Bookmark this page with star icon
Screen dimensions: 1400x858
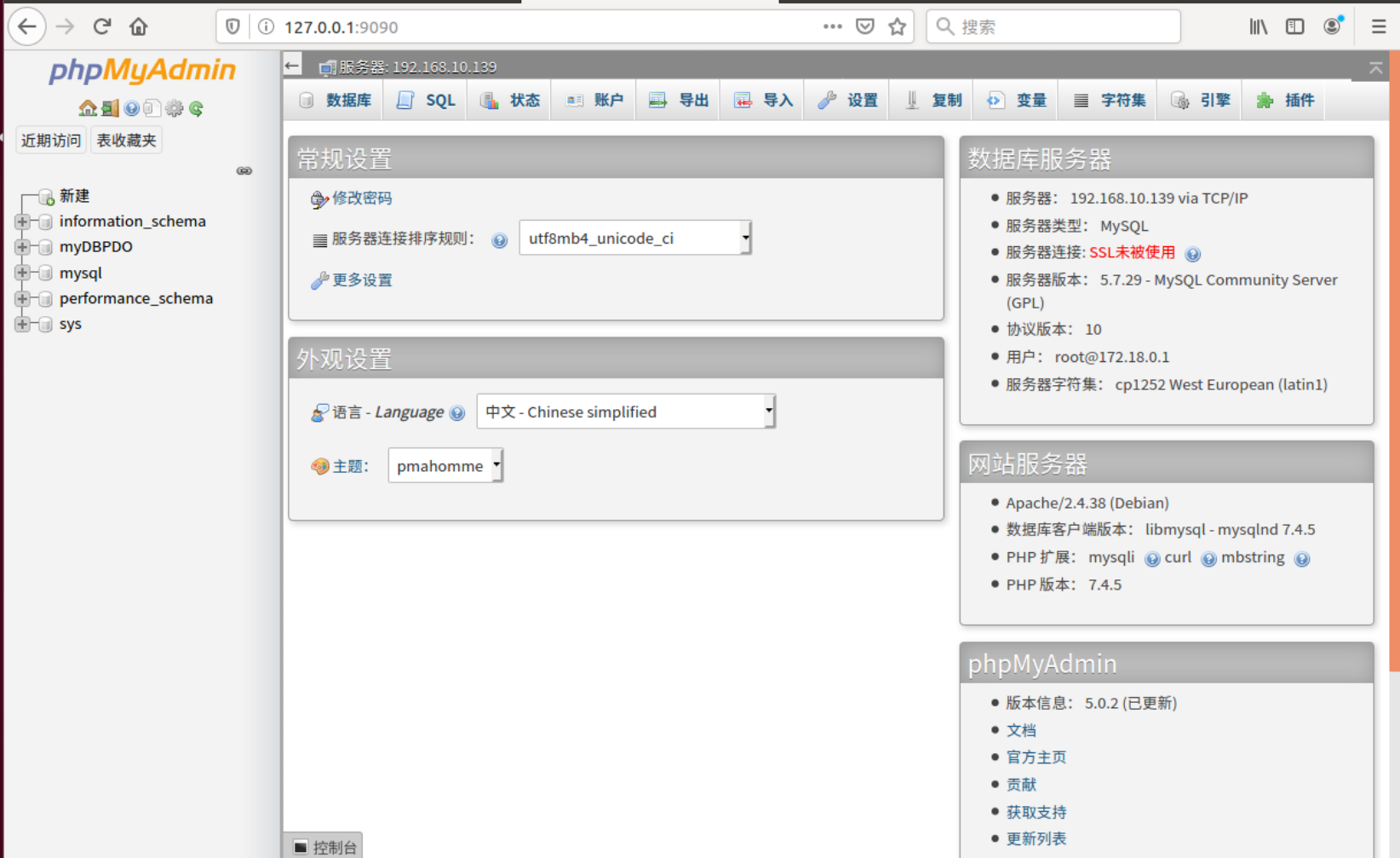pos(897,26)
